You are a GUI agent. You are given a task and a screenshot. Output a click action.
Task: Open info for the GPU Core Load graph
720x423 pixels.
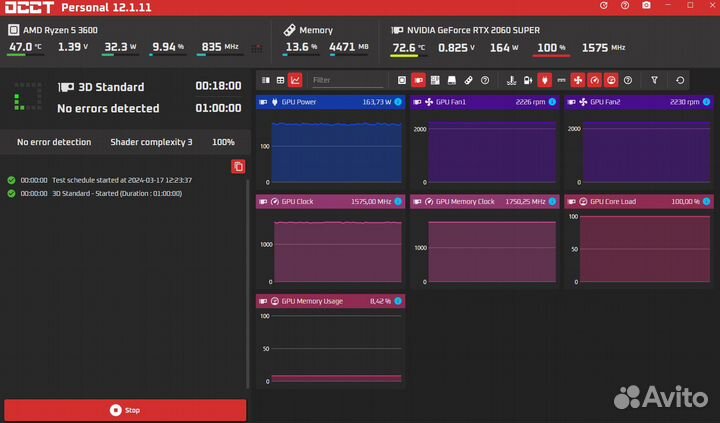pos(707,201)
